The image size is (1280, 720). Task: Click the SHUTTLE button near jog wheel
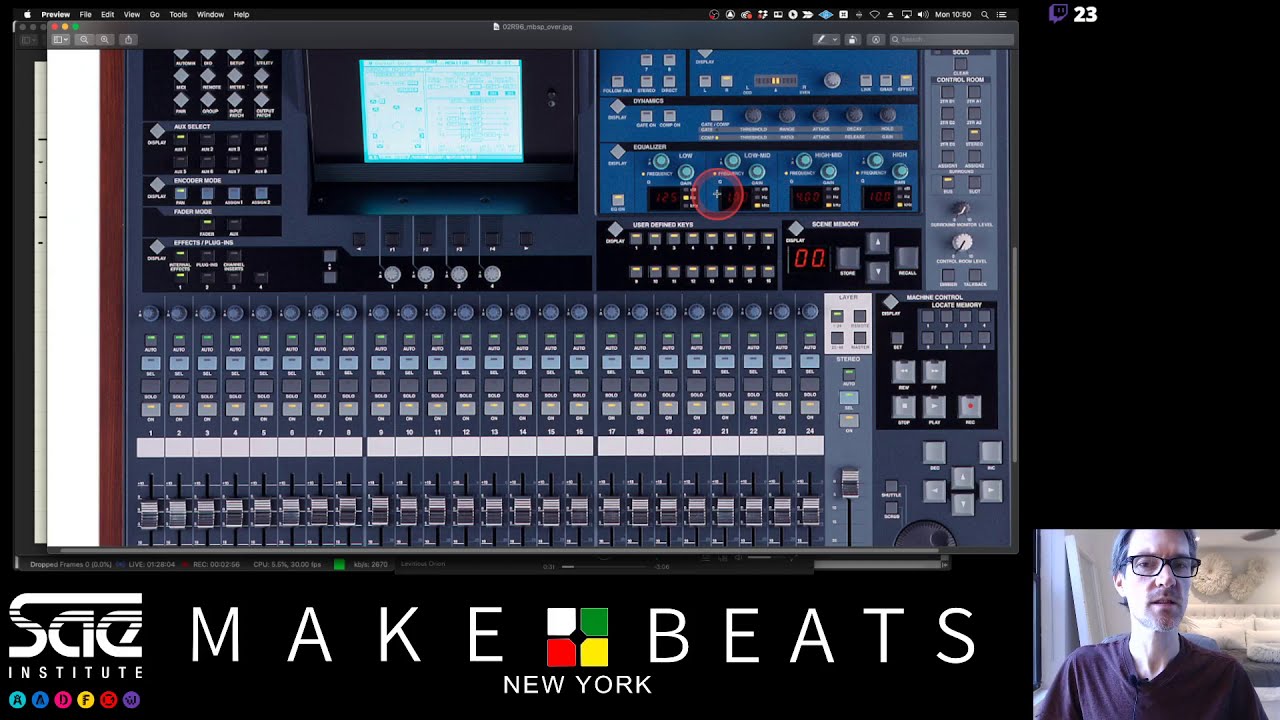[x=890, y=487]
